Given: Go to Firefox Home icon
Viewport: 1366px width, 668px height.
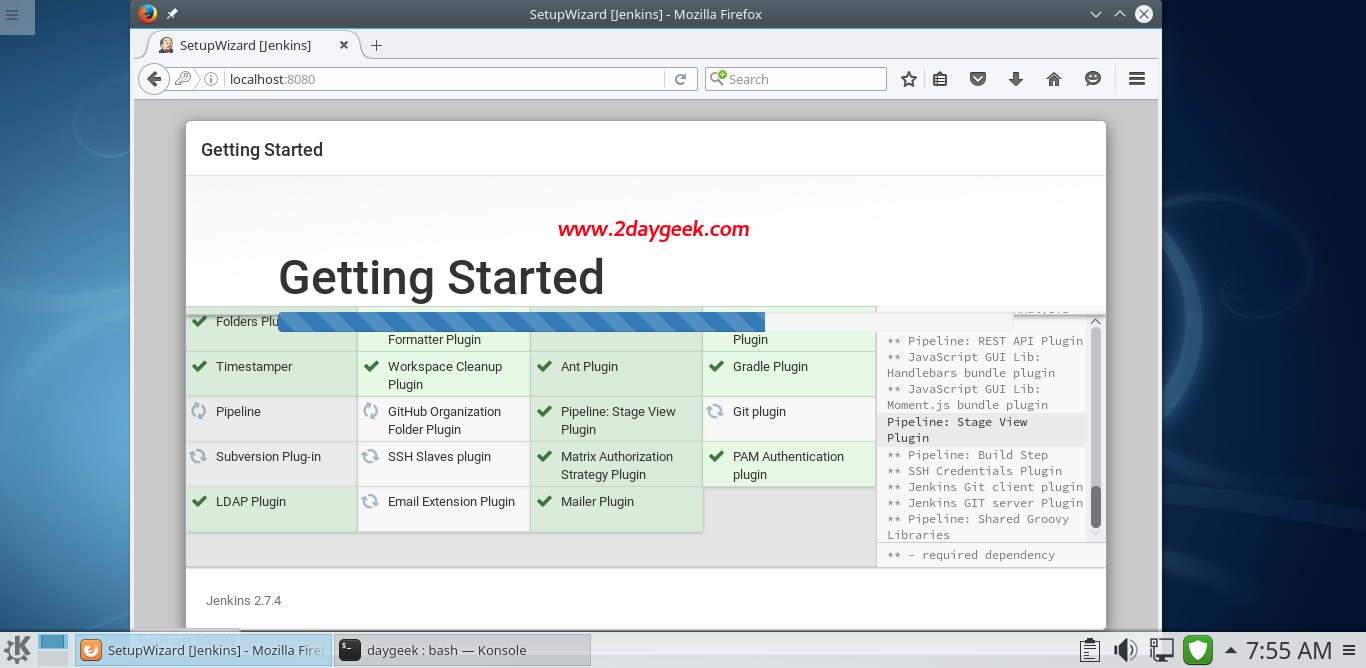Looking at the screenshot, I should [x=1054, y=79].
